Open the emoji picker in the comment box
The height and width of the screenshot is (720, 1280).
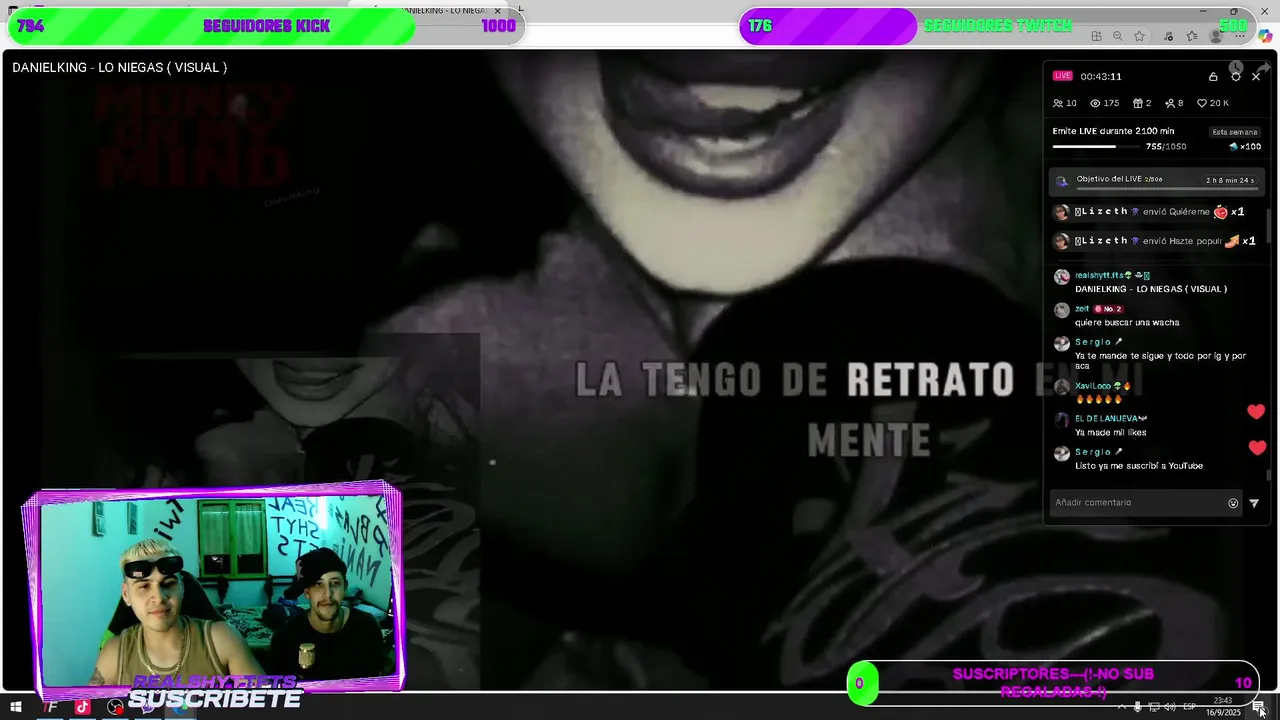(x=1233, y=503)
